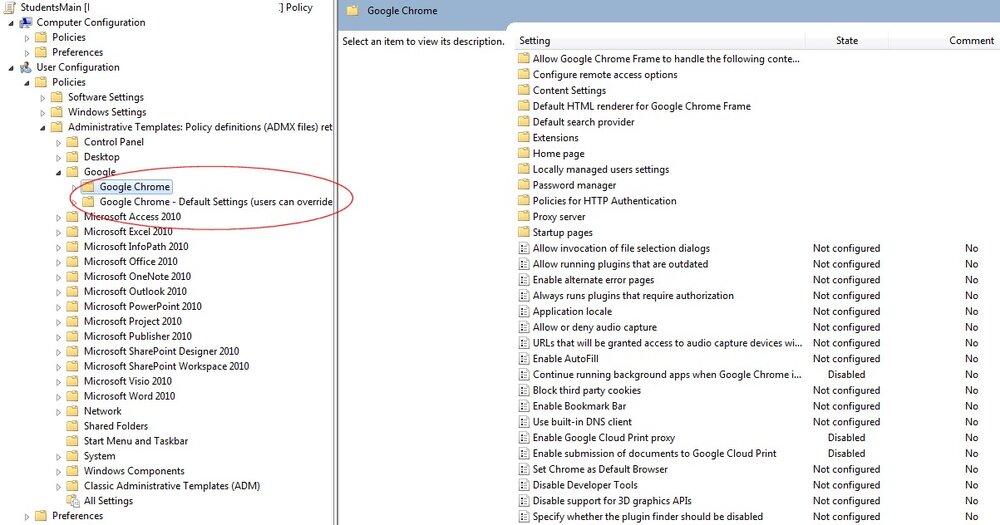1000x525 pixels.
Task: Select Desktop in the tree
Action: [x=101, y=156]
